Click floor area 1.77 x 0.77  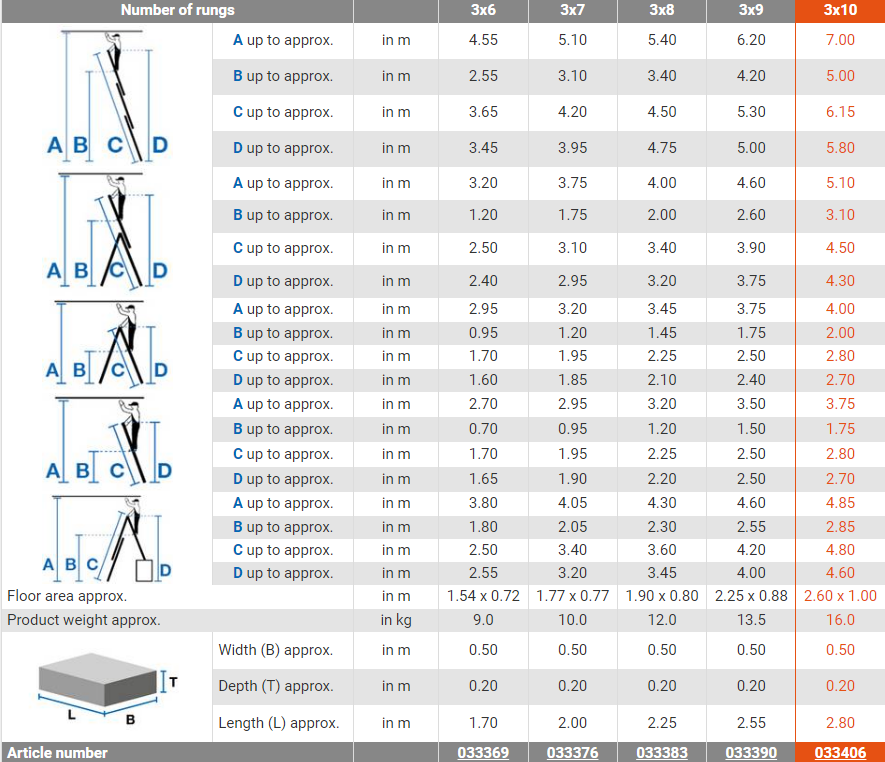(572, 596)
